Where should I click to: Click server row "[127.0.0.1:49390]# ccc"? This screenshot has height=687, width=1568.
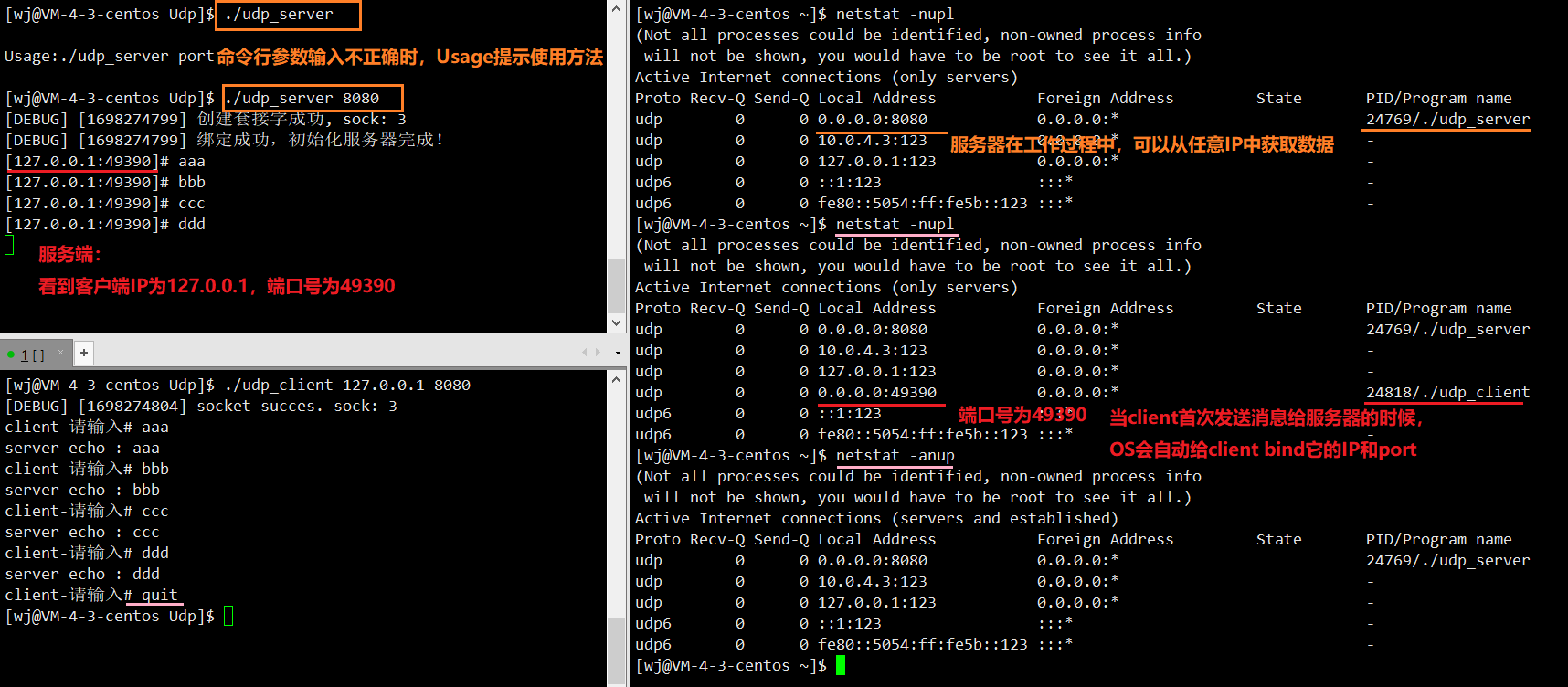[x=105, y=203]
